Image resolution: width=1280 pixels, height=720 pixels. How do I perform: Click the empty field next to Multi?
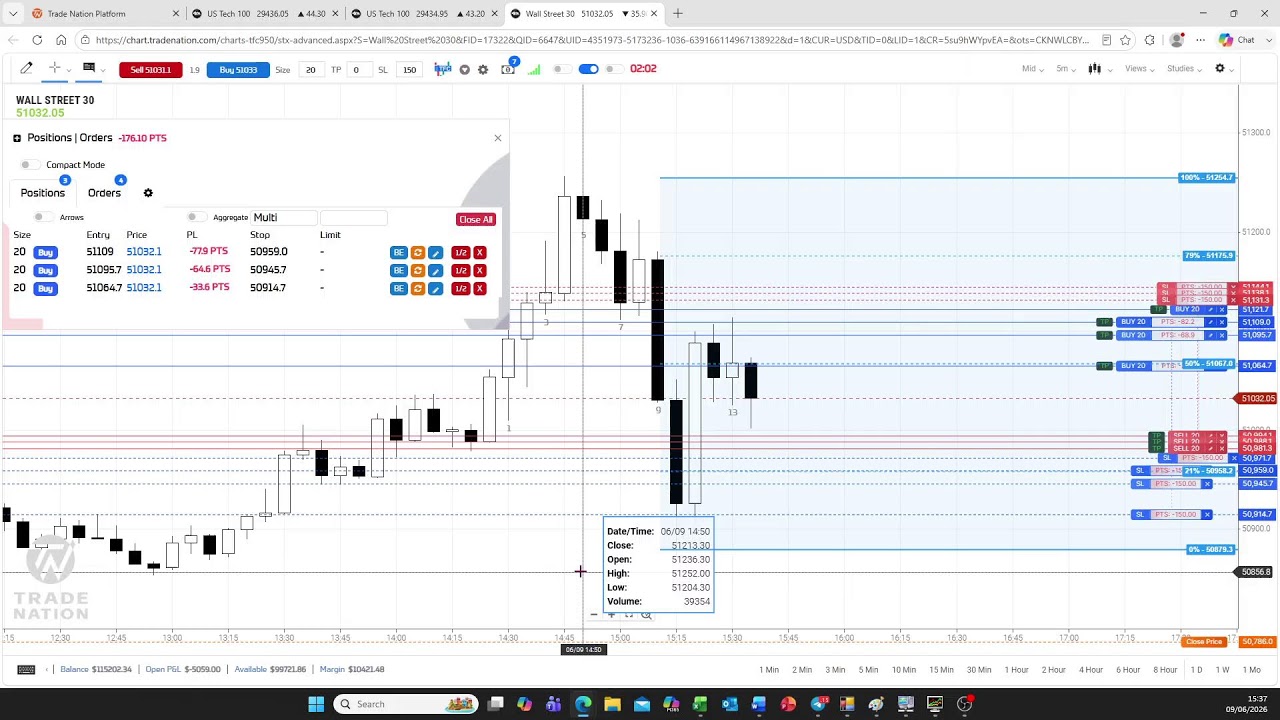click(353, 217)
